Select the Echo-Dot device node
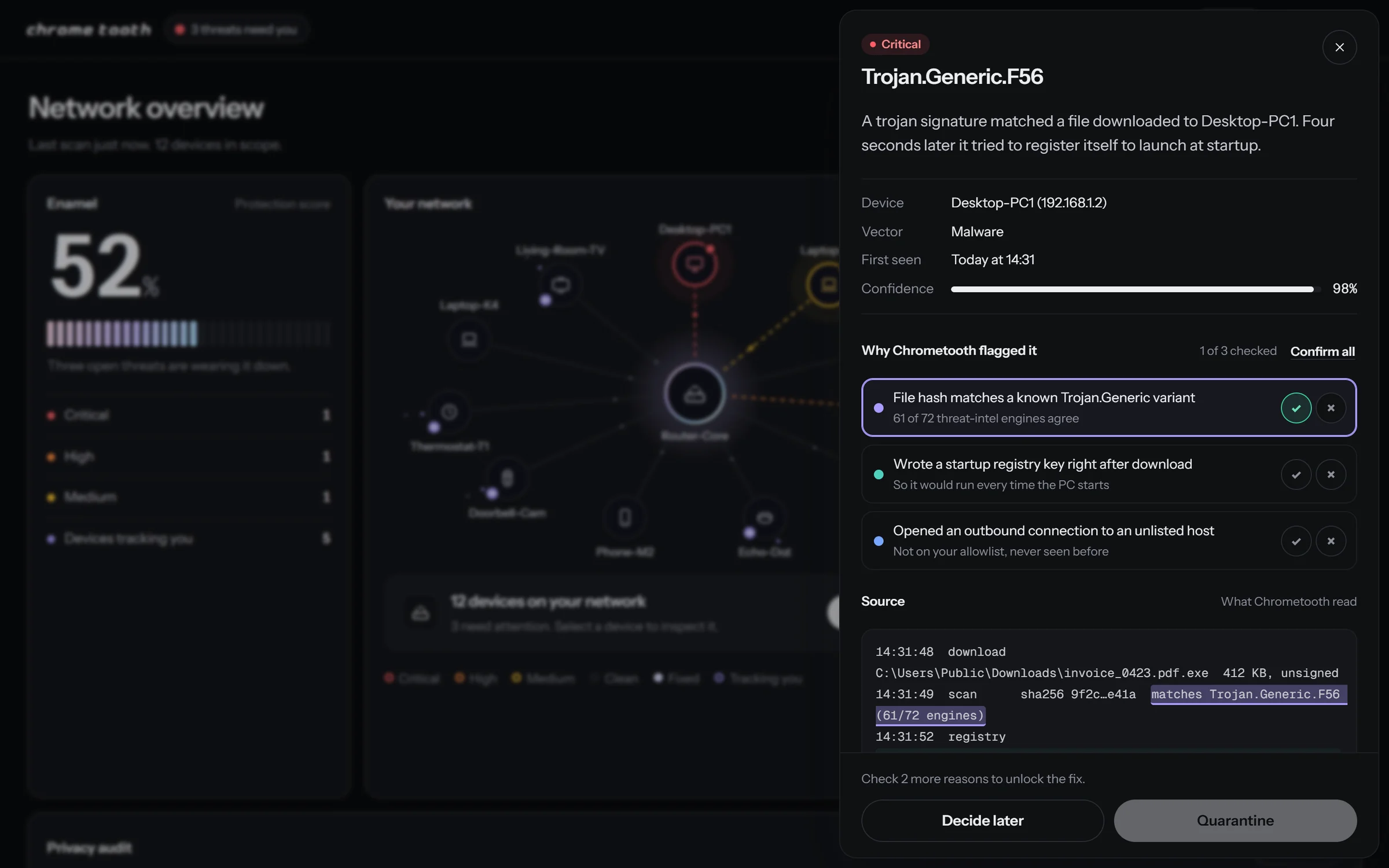This screenshot has width=1389, height=868. tap(765, 517)
